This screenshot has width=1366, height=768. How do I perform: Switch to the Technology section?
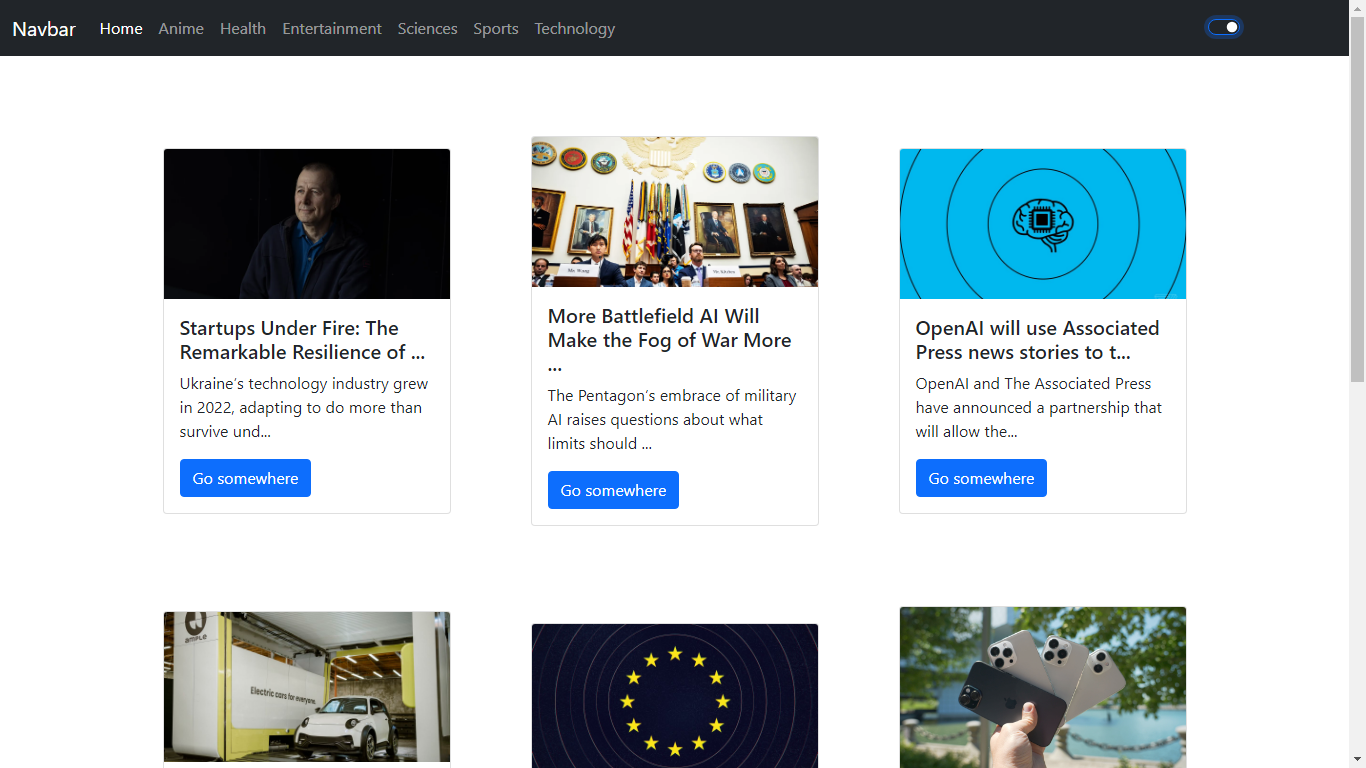tap(575, 29)
